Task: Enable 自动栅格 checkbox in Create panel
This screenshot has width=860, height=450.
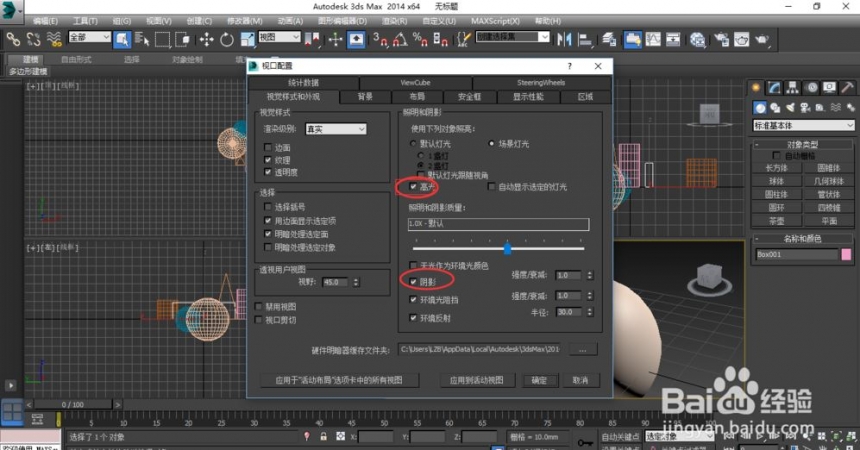Action: click(x=776, y=156)
